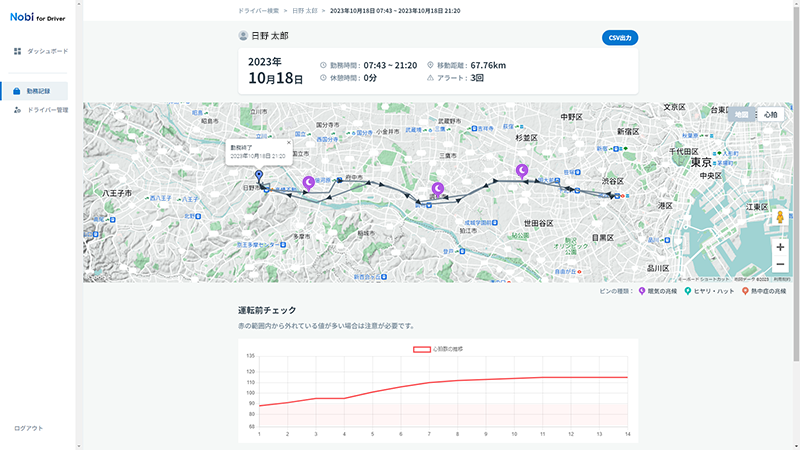The height and width of the screenshot is (450, 800).
Task: Click 日野 太郎 breadcrumb link
Action: (x=305, y=9)
